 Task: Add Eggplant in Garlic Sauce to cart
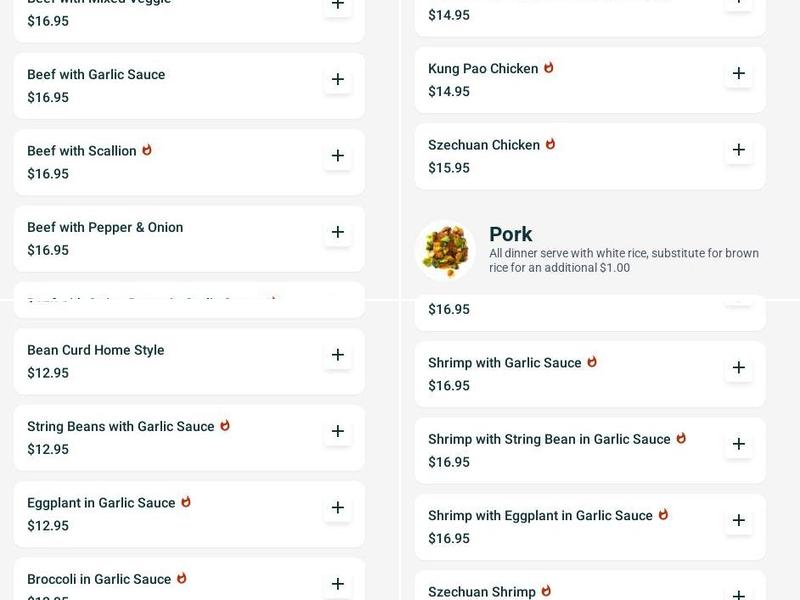point(338,507)
